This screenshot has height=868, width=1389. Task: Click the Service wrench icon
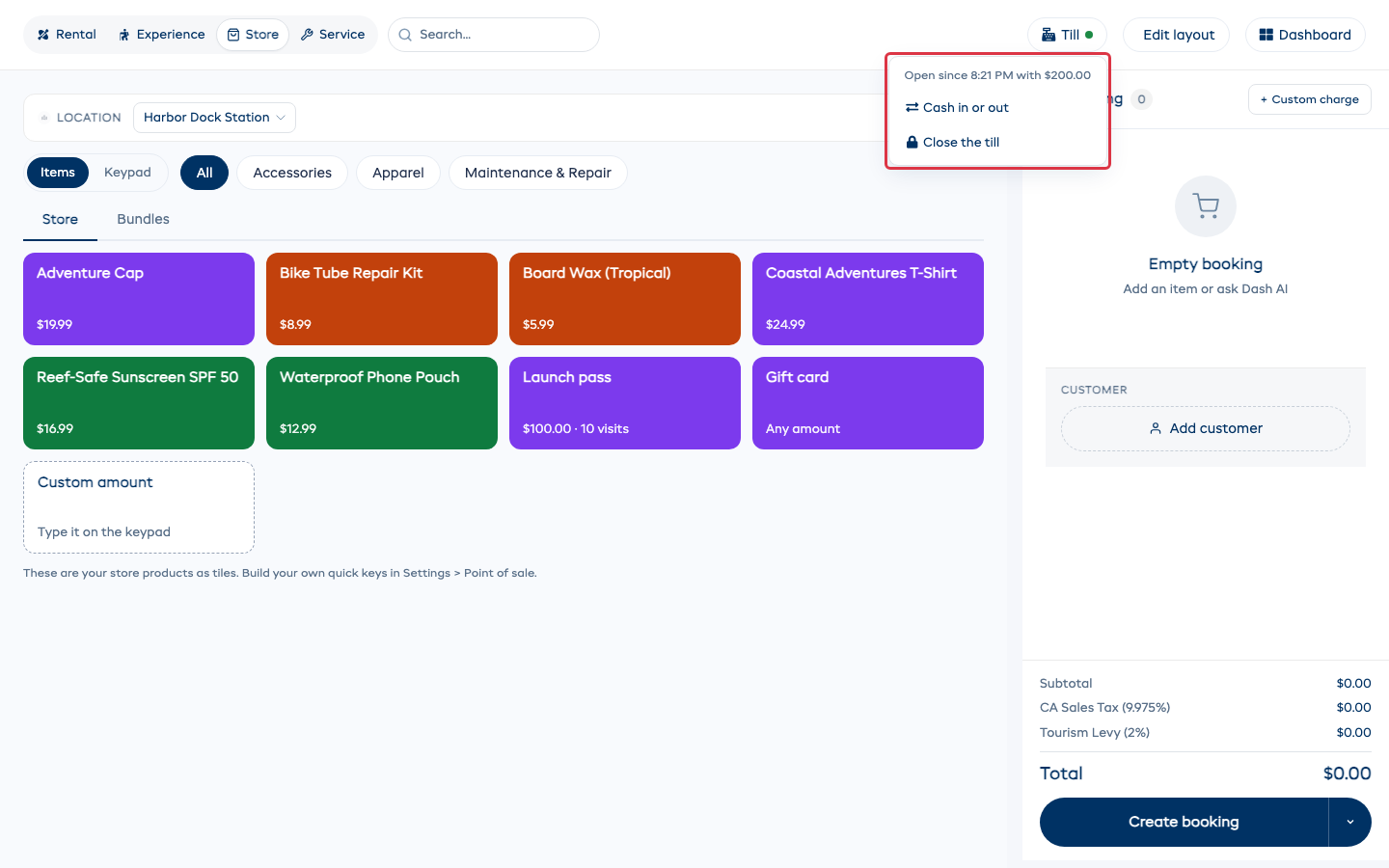[x=307, y=35]
